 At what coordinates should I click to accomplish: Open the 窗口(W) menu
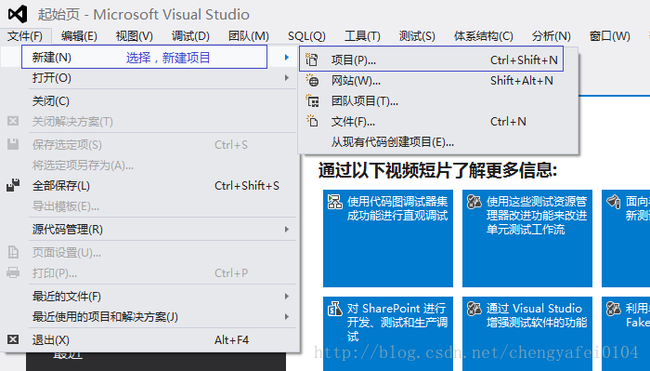(x=610, y=36)
